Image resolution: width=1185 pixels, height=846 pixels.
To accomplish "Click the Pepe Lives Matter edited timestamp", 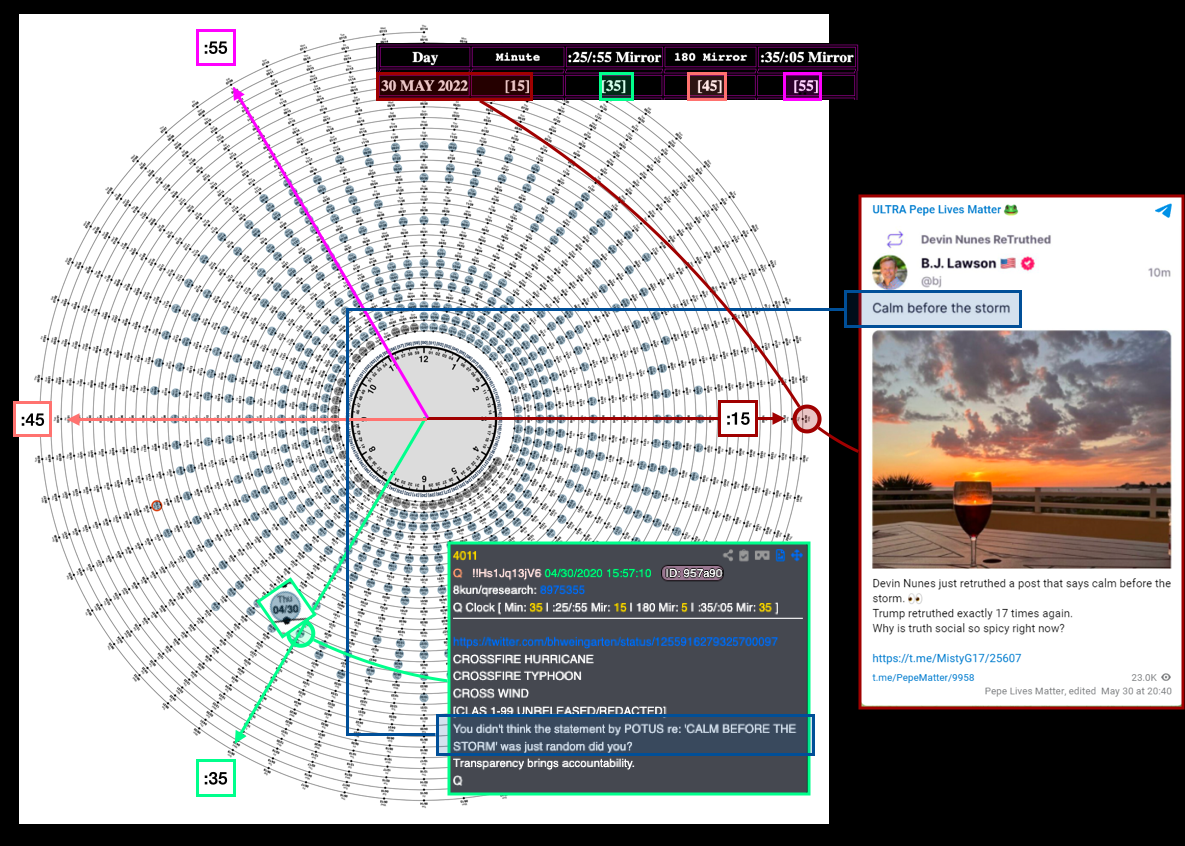I will pos(1078,691).
